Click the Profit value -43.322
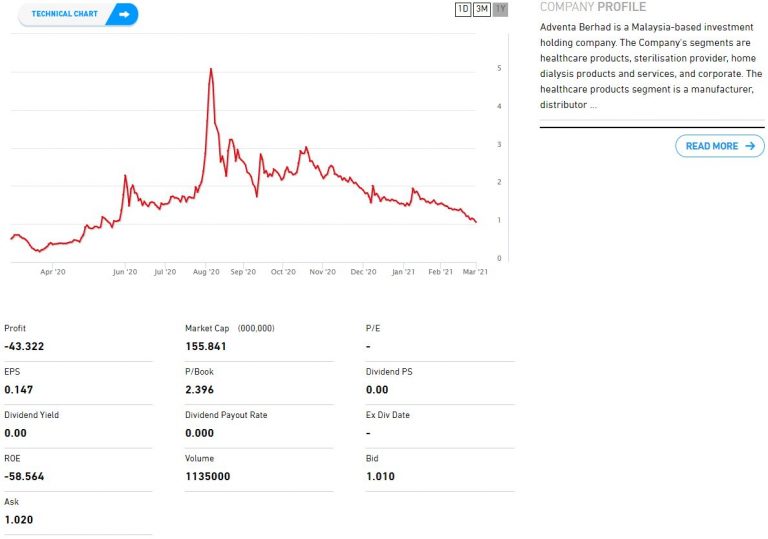768x539 pixels. coord(24,347)
